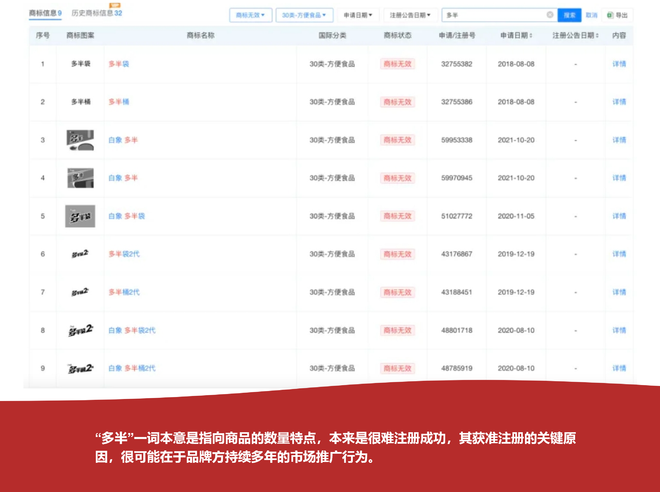Screen dimensions: 660x492
Task: Click the blue 搜索 button
Action: (x=569, y=15)
